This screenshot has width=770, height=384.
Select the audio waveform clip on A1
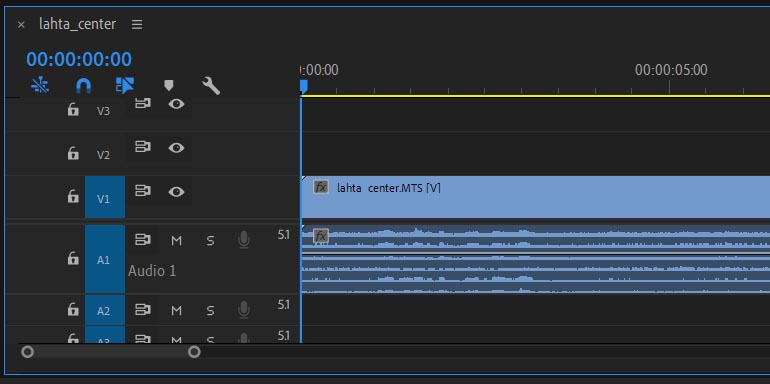point(535,259)
